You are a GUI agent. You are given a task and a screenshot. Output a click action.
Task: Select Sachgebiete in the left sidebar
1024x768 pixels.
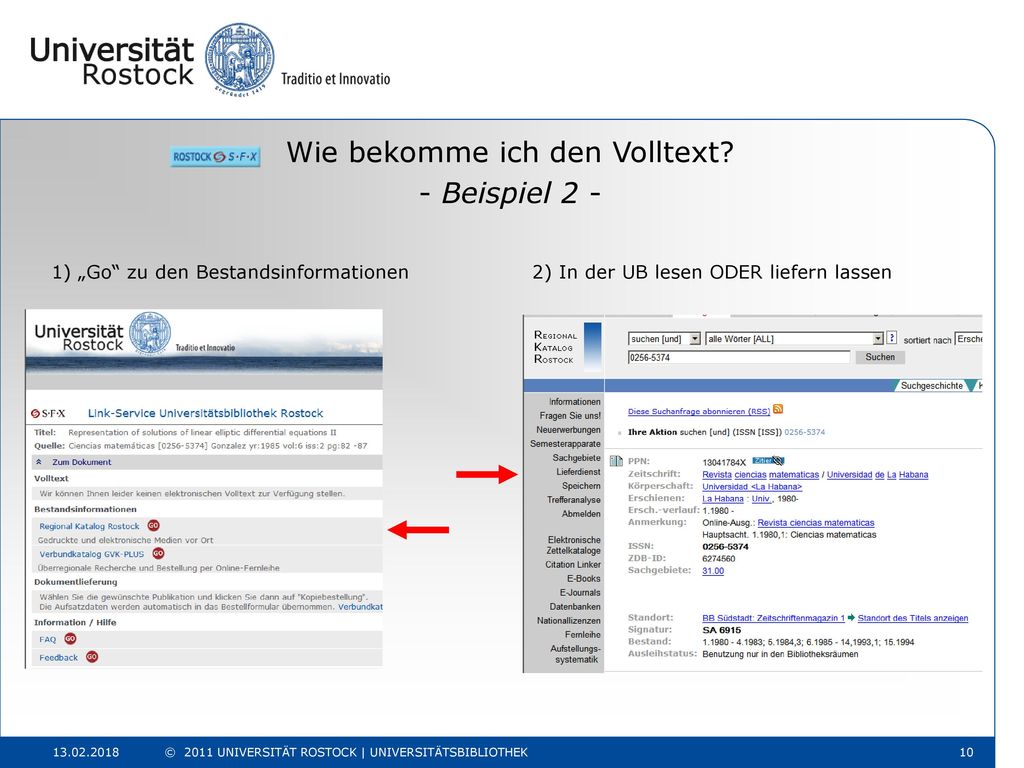[577, 458]
